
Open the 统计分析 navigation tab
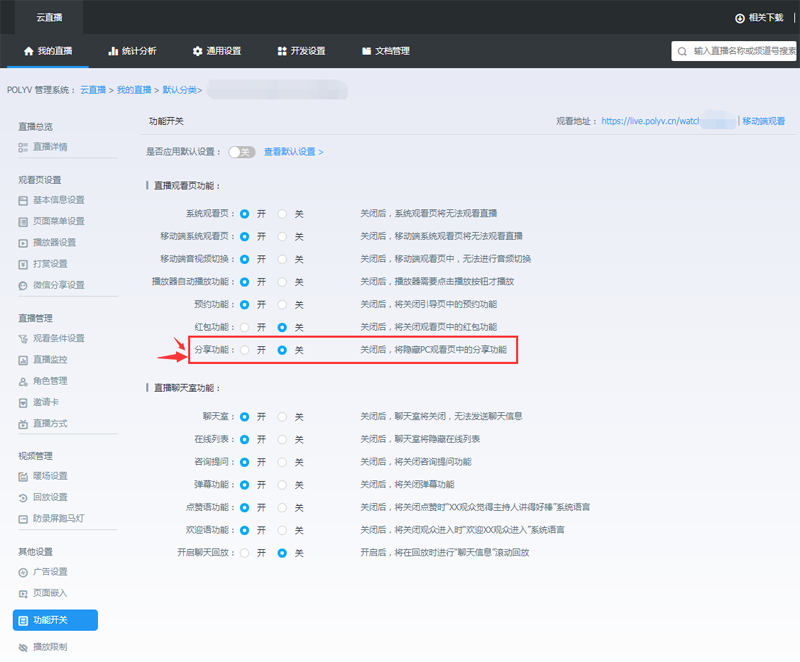pos(134,50)
